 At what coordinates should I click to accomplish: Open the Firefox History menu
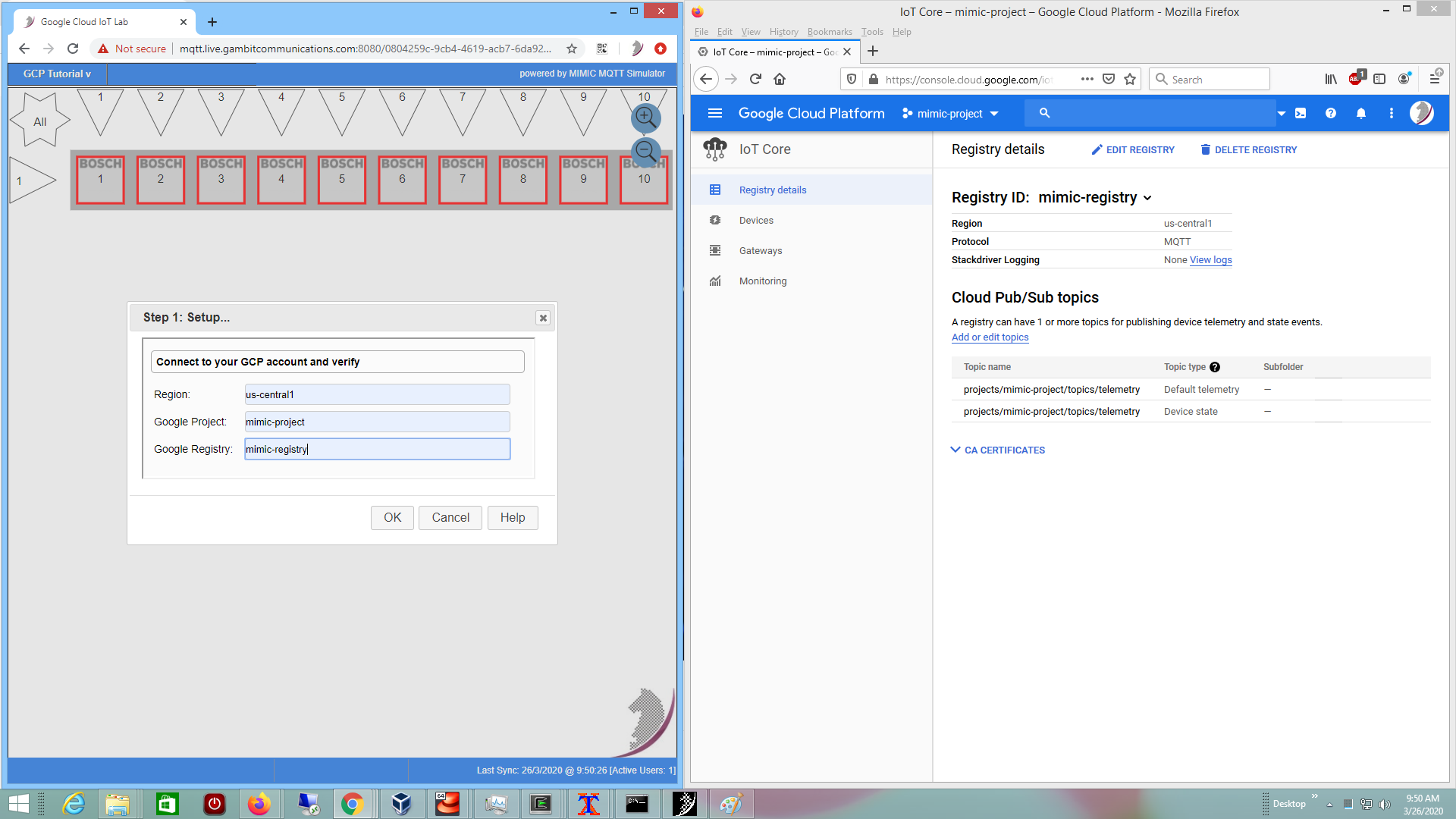pyautogui.click(x=783, y=32)
